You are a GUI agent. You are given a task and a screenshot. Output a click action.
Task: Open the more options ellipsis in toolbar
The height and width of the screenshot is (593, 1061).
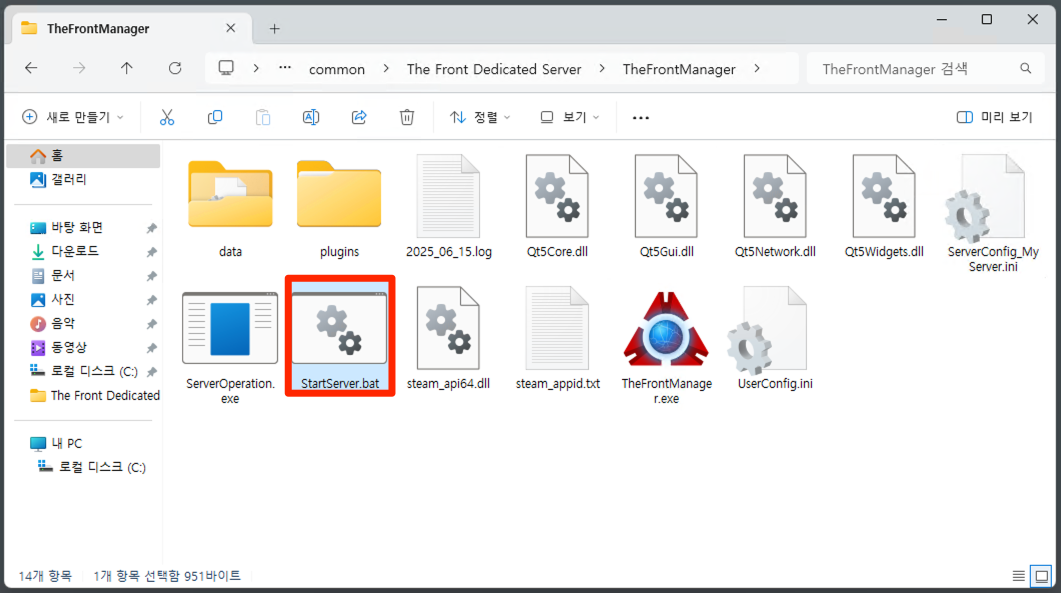641,117
